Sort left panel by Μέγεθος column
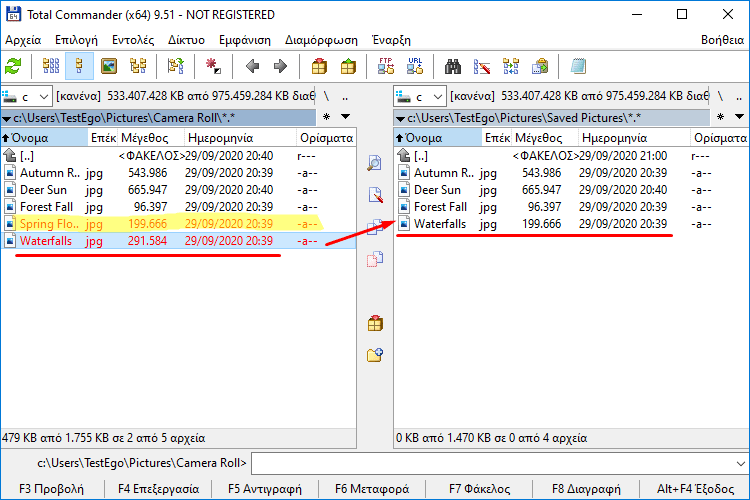The image size is (750, 500). [x=151, y=138]
